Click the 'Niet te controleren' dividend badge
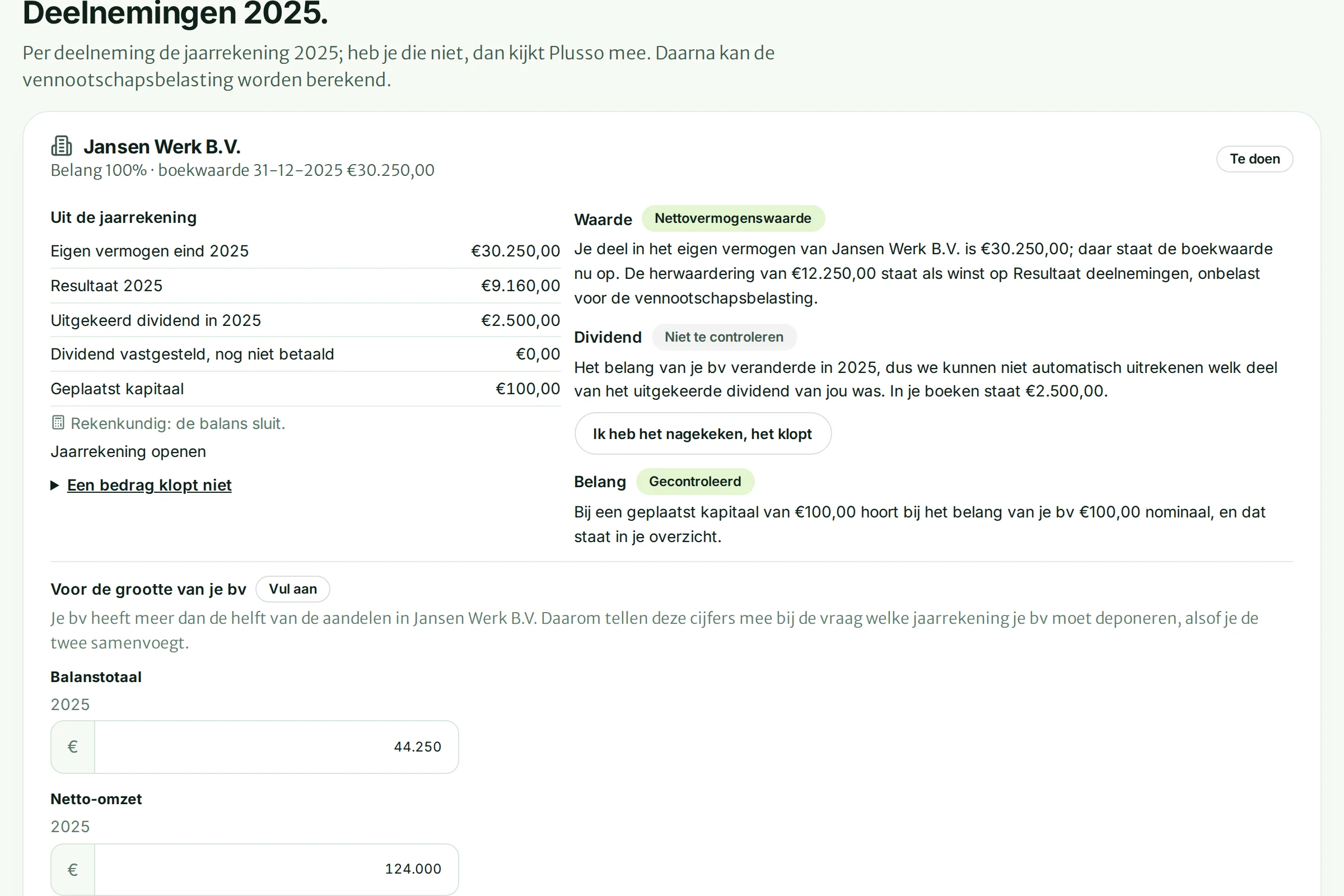The image size is (1344, 896). tap(724, 337)
